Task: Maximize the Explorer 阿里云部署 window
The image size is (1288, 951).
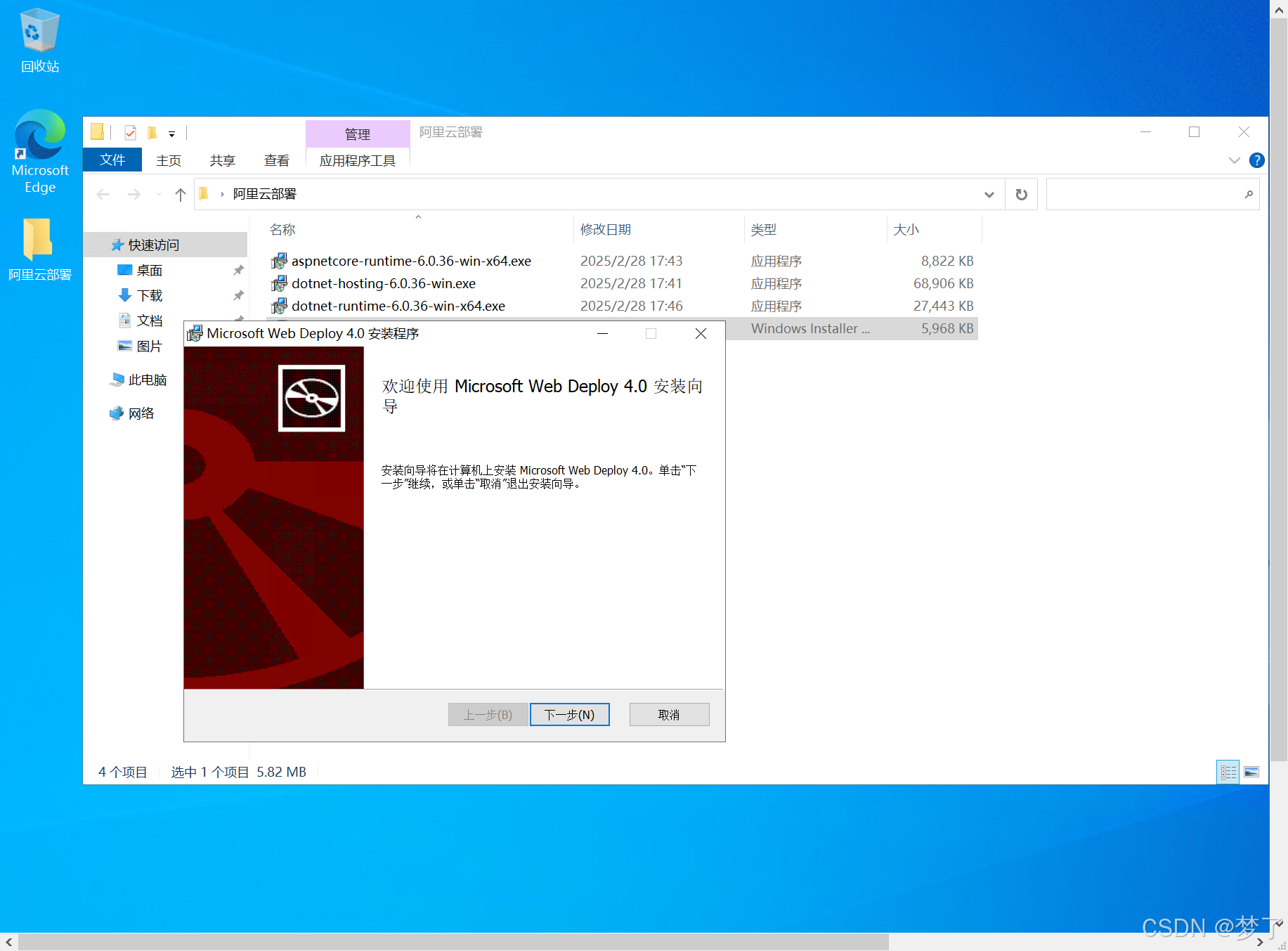Action: (x=1194, y=132)
